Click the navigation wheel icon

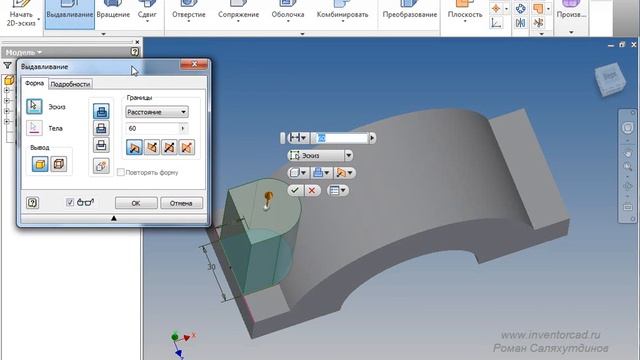[627, 128]
